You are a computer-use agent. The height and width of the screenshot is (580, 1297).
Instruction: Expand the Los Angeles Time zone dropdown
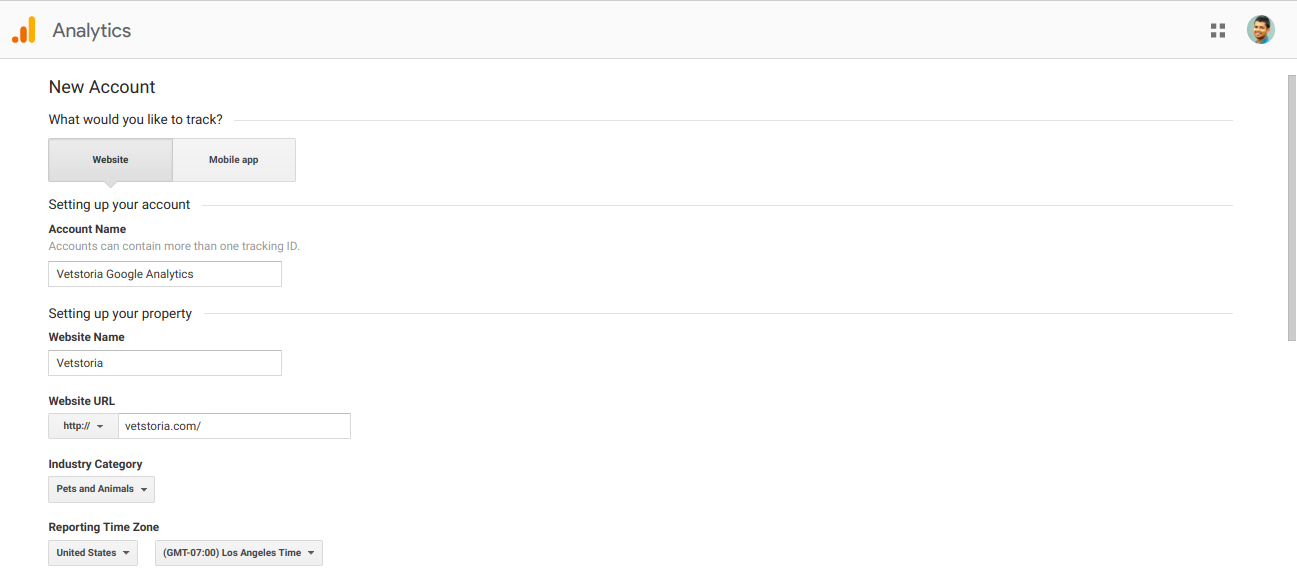[x=238, y=553]
